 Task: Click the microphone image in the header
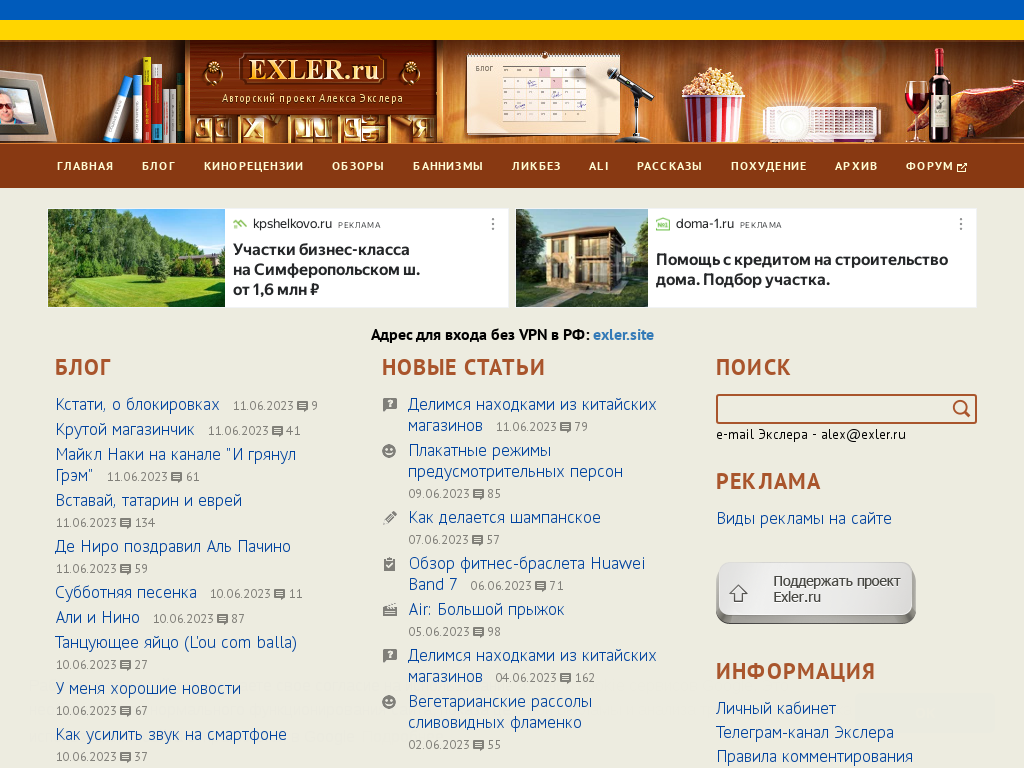pos(632,104)
